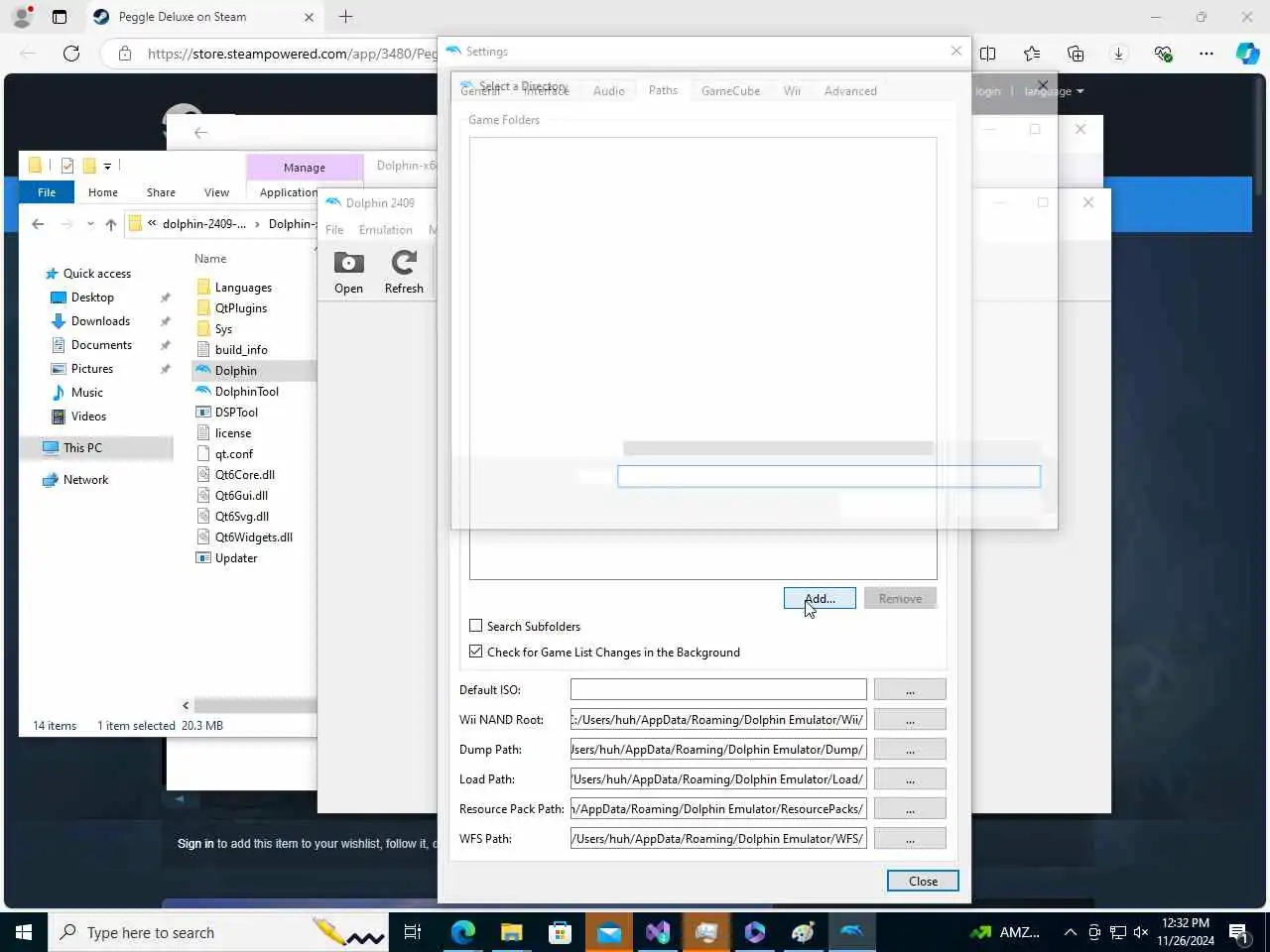Browse for Dump Path
Viewport: 1270px width, 952px height.
point(910,749)
